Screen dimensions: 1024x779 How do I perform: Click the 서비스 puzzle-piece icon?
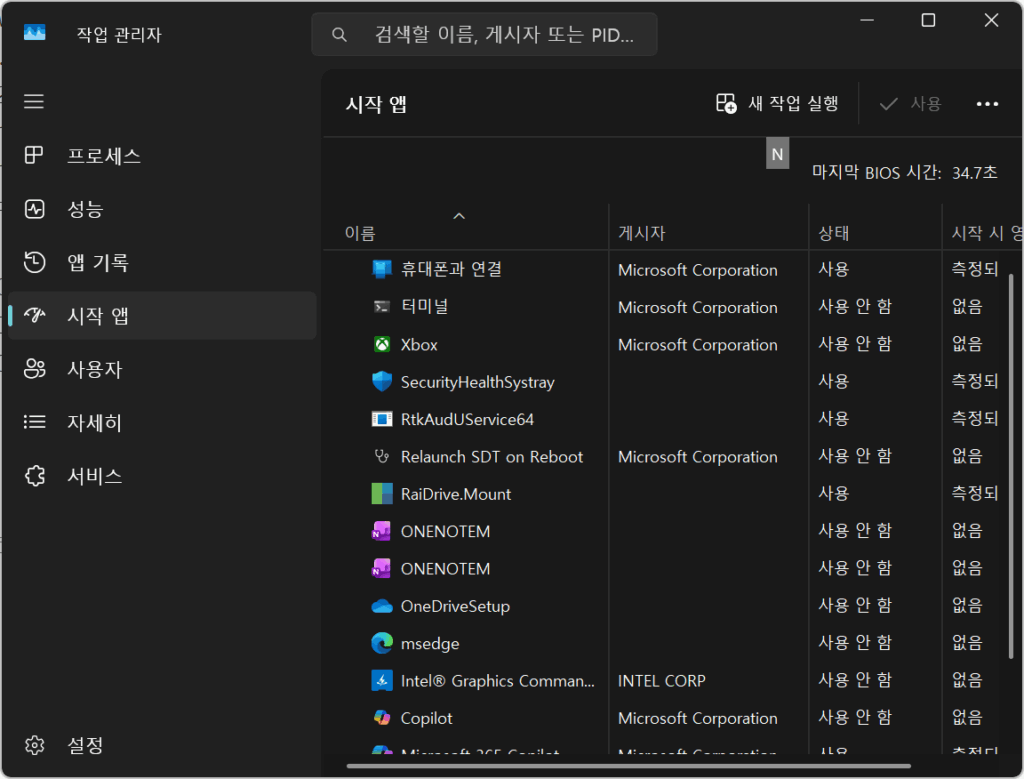(x=35, y=476)
